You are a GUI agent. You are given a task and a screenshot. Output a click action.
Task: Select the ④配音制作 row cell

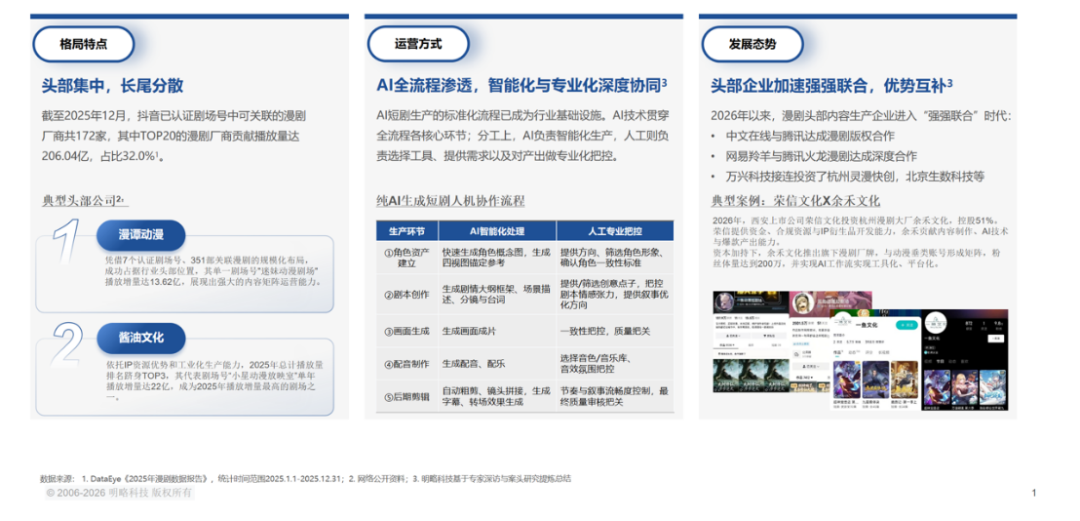click(407, 363)
